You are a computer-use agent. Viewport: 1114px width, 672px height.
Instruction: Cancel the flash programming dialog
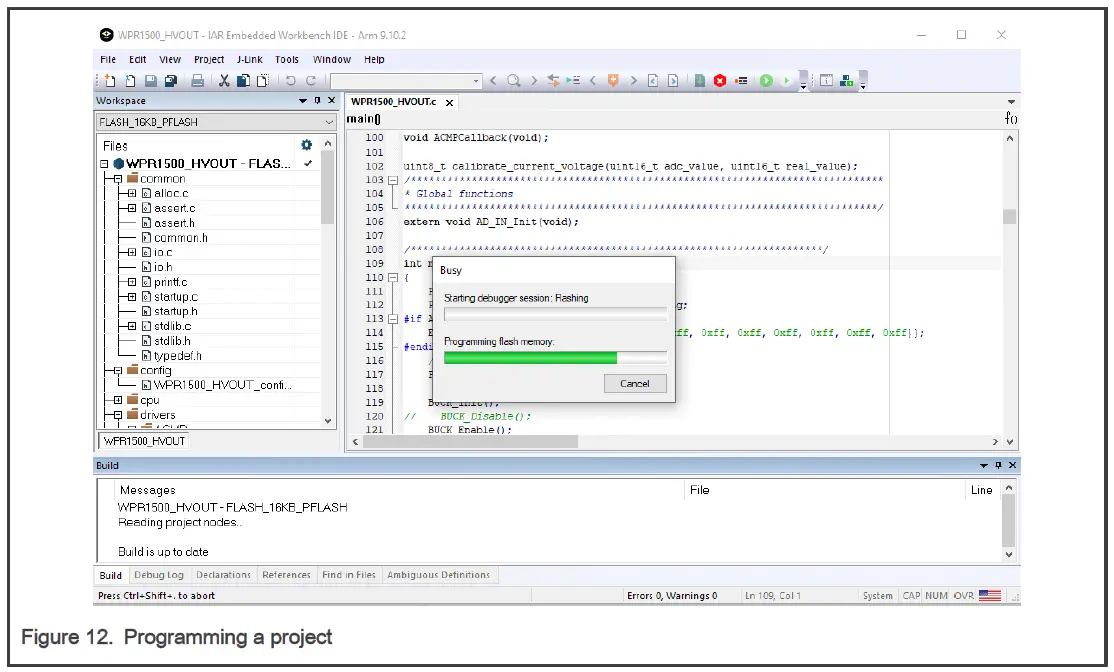coord(634,383)
